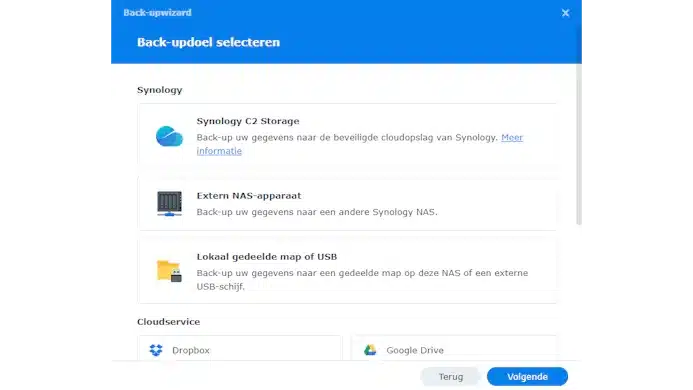Image resolution: width=693 pixels, height=390 pixels.
Task: Choose the Google Drive label text
Action: tap(415, 350)
